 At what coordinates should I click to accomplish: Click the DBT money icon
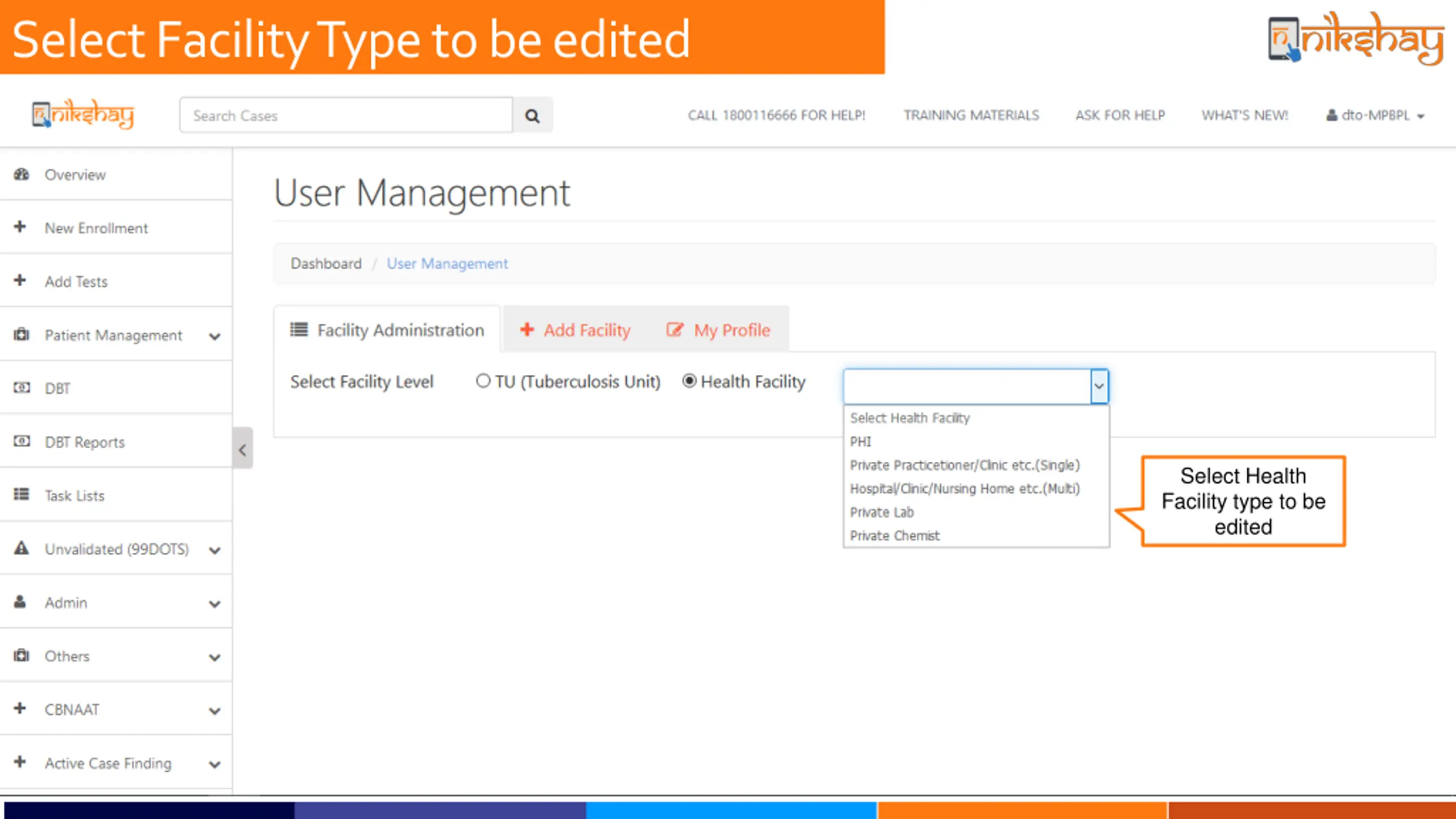point(22,388)
